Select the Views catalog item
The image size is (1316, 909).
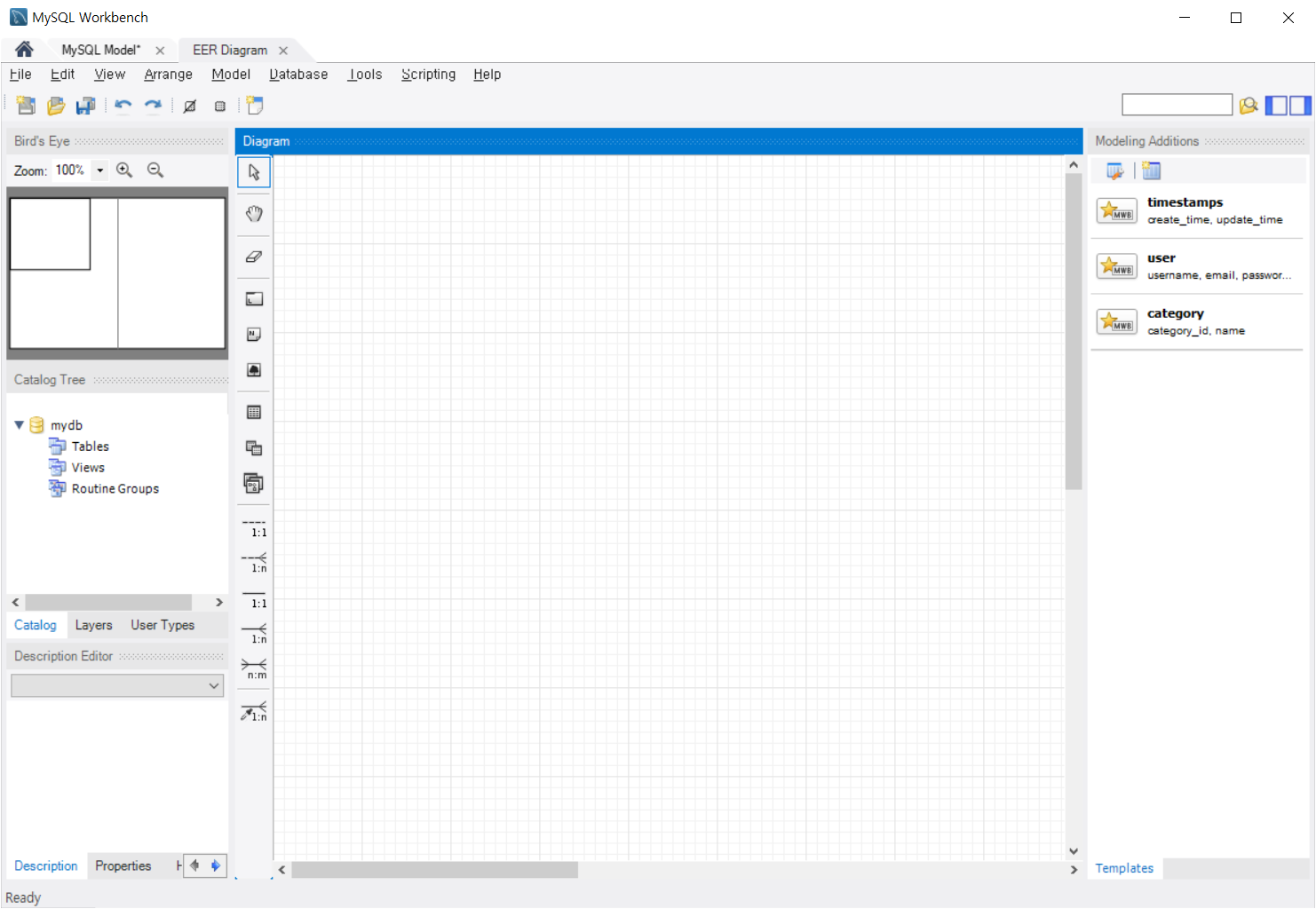[x=88, y=468]
